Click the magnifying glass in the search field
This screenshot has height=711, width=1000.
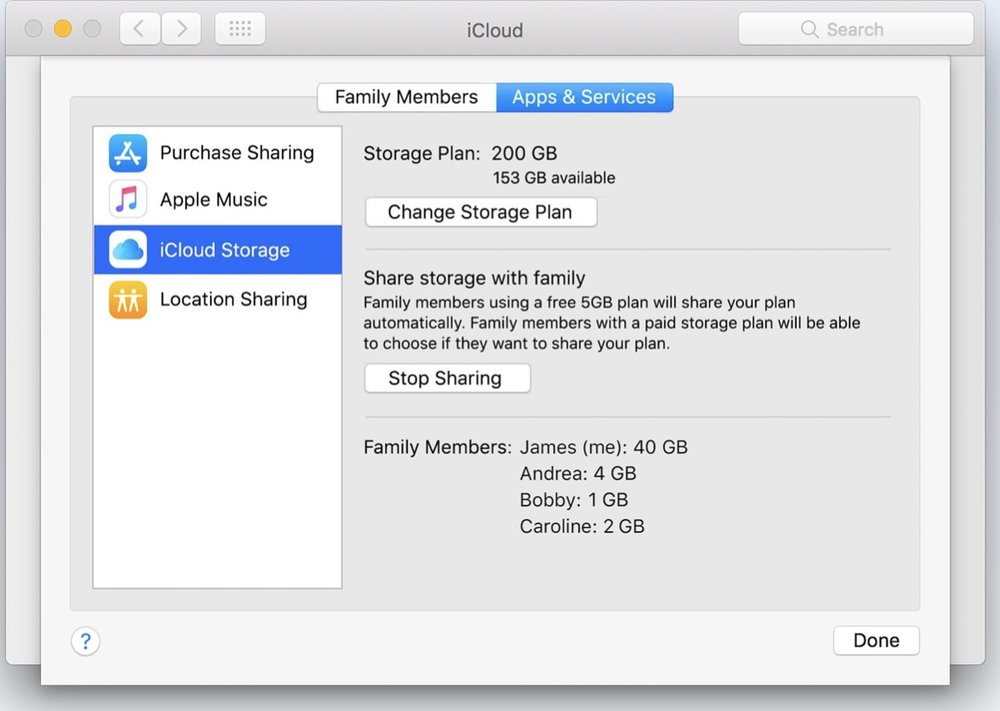pos(809,29)
